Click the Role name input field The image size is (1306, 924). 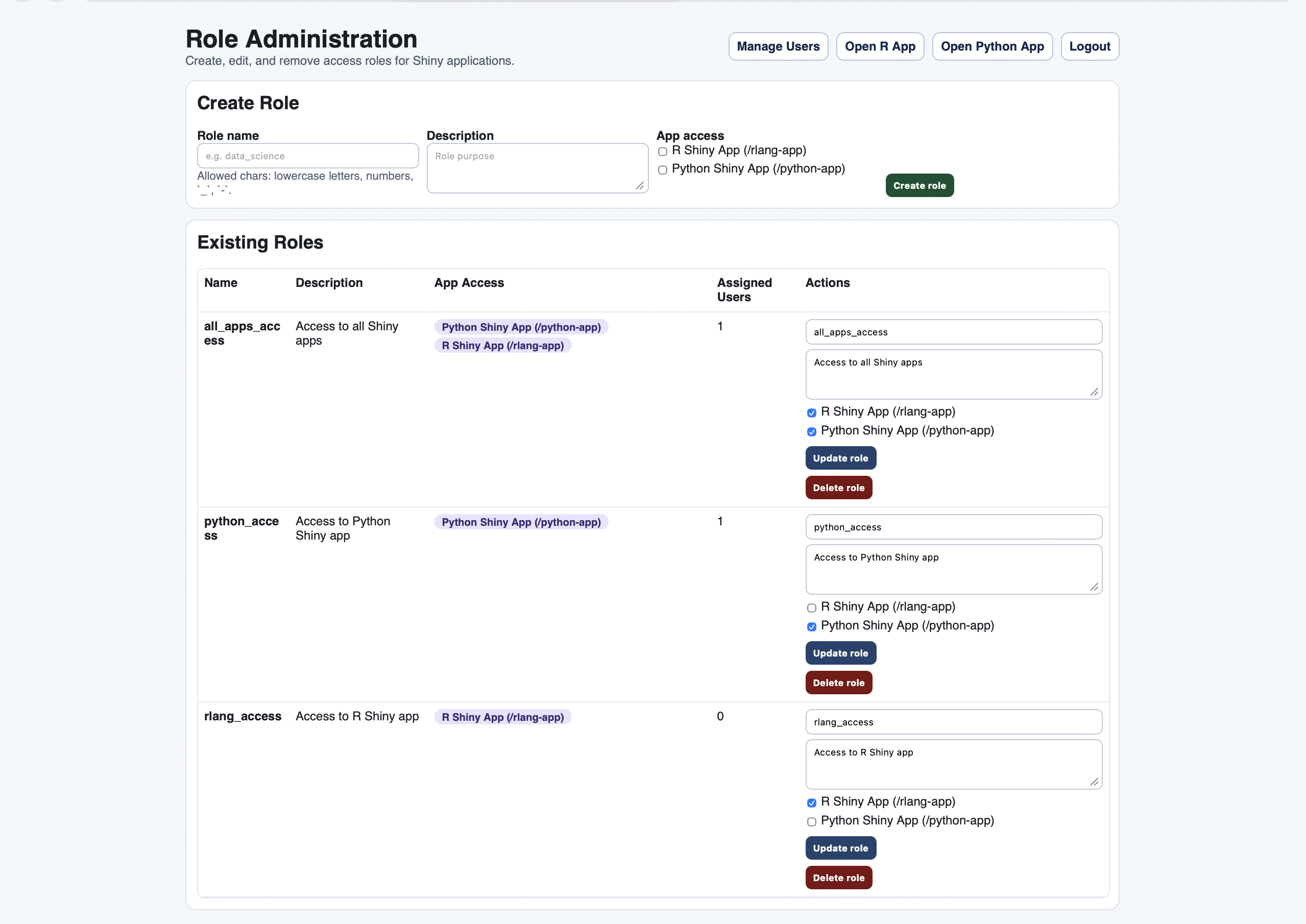click(307, 155)
